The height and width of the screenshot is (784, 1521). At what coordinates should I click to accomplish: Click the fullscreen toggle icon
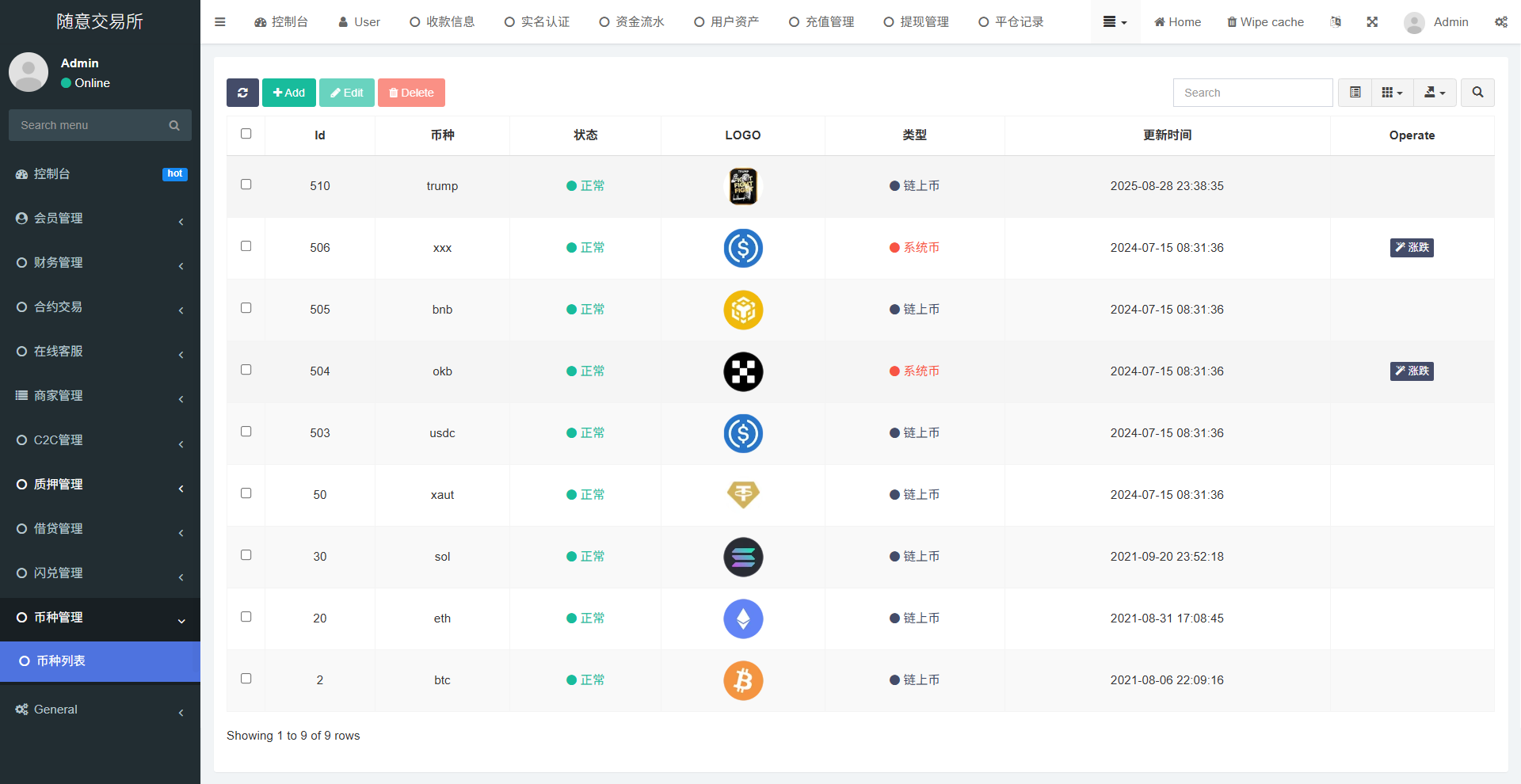pyautogui.click(x=1372, y=22)
